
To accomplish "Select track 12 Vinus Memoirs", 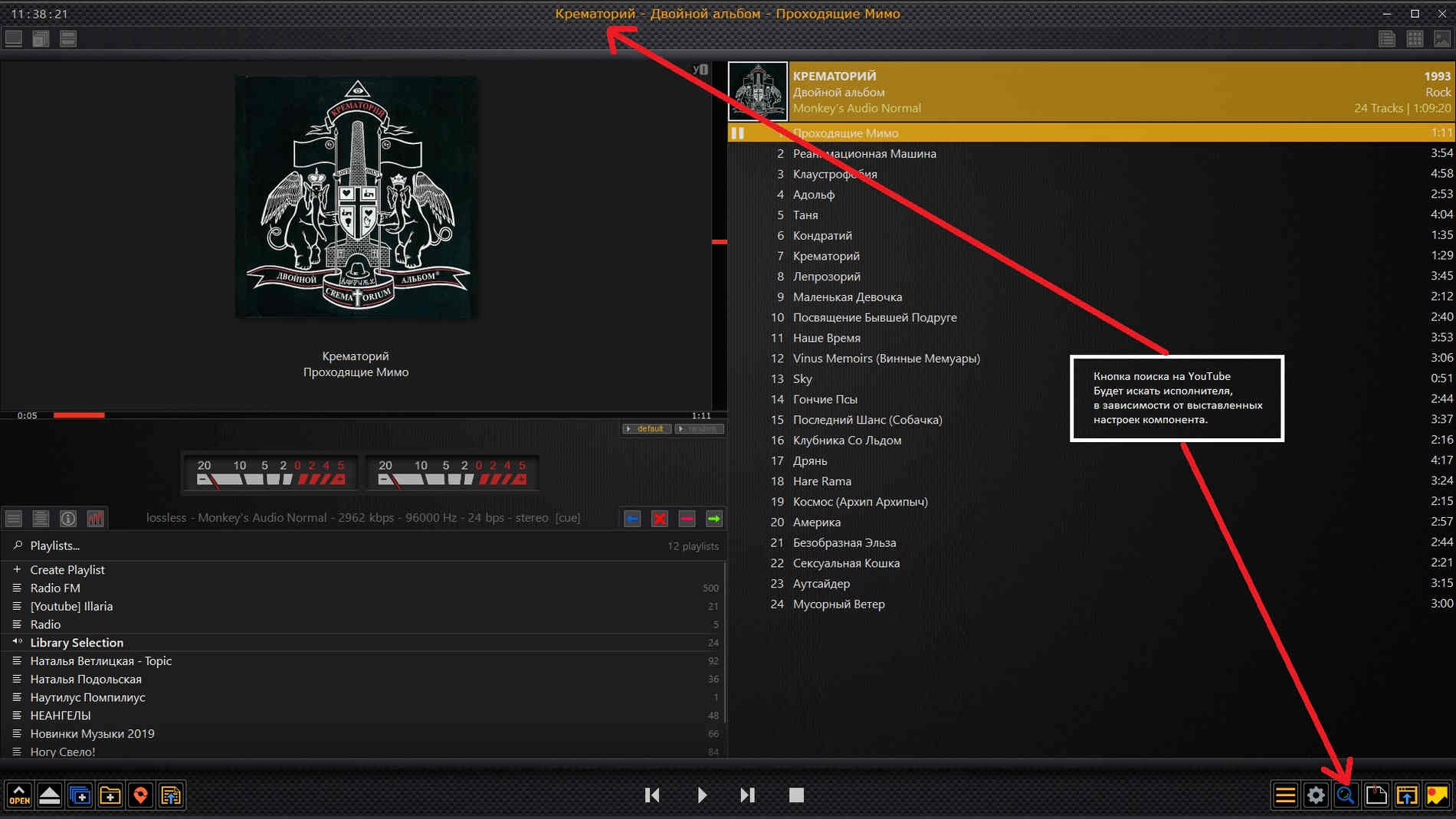I will coord(886,358).
